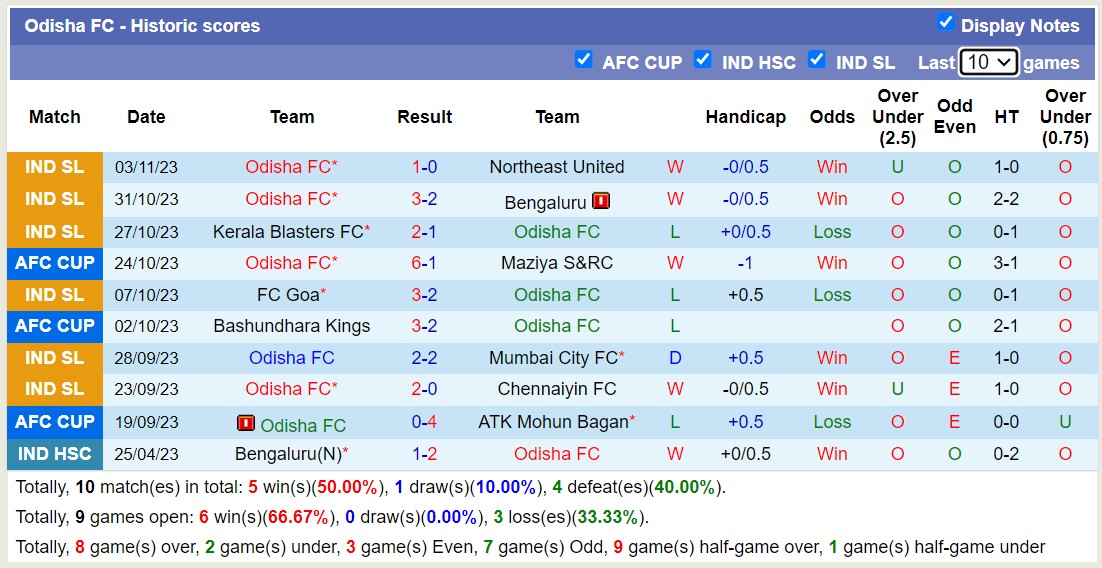
Task: Click IND SL label on 03/11/23 row
Action: [x=55, y=167]
